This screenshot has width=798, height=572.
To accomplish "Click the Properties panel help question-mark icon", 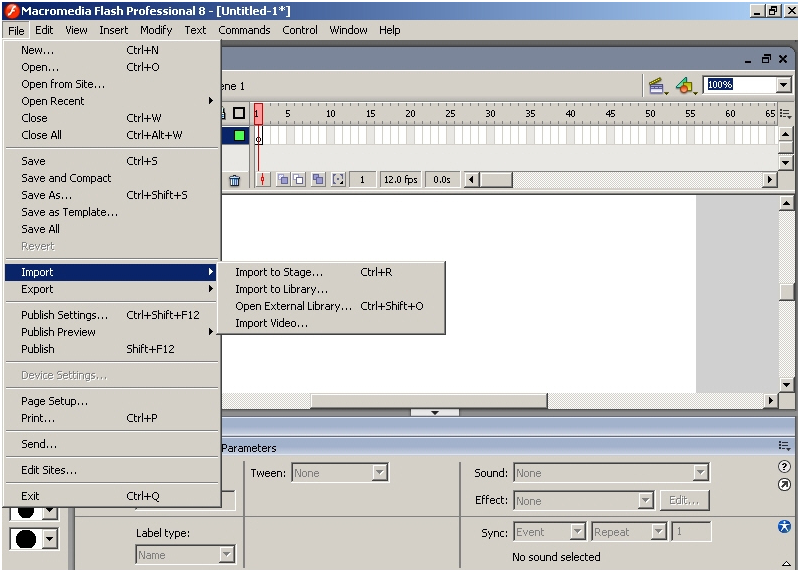I will (784, 466).
